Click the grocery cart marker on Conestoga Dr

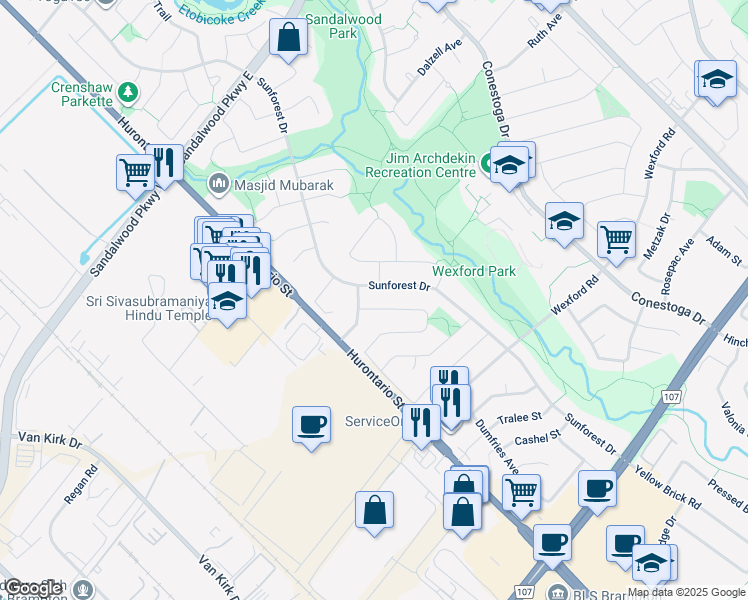pos(616,243)
